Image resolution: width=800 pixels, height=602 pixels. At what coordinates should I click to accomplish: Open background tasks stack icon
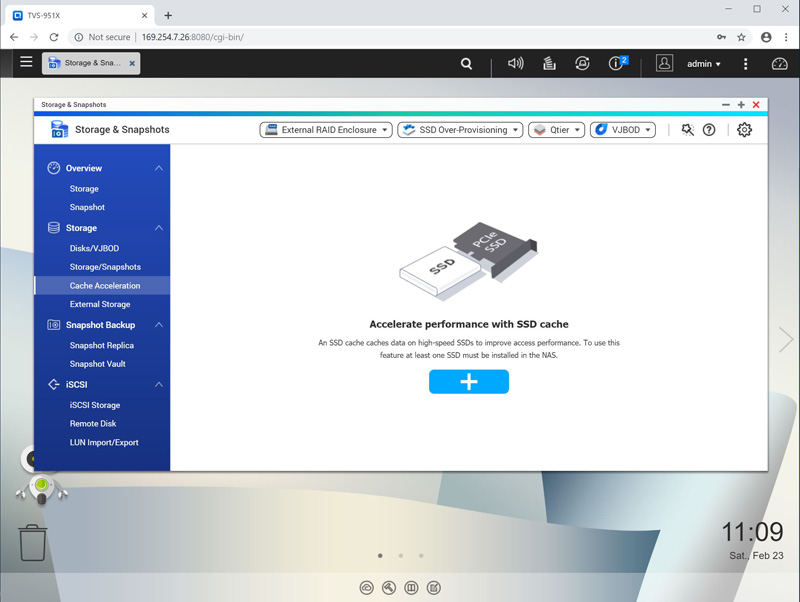(549, 63)
